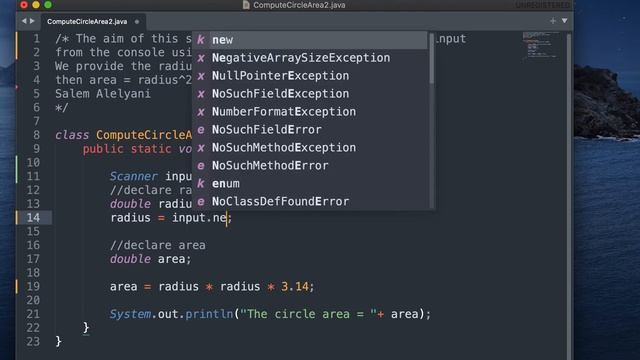Click line number 19 in the gutter
Image resolution: width=640 pixels, height=360 pixels.
[x=33, y=287]
